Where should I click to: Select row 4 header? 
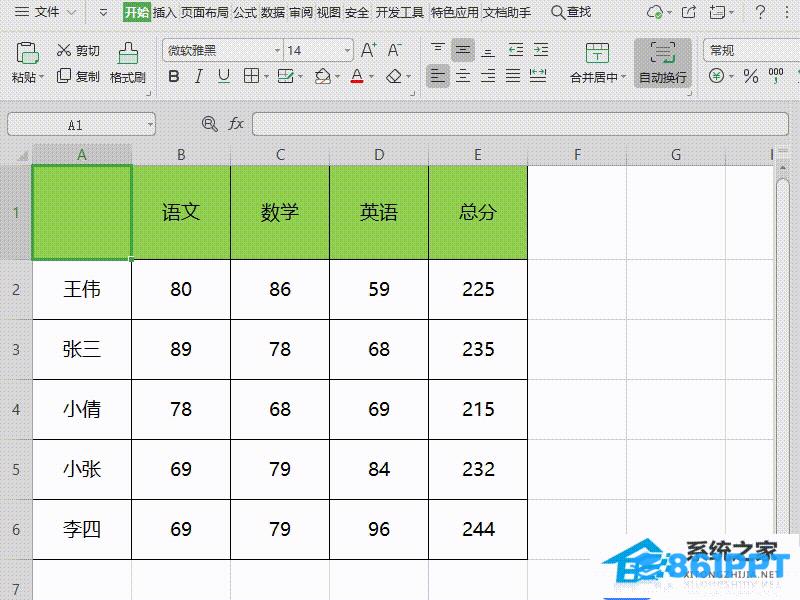[16, 409]
